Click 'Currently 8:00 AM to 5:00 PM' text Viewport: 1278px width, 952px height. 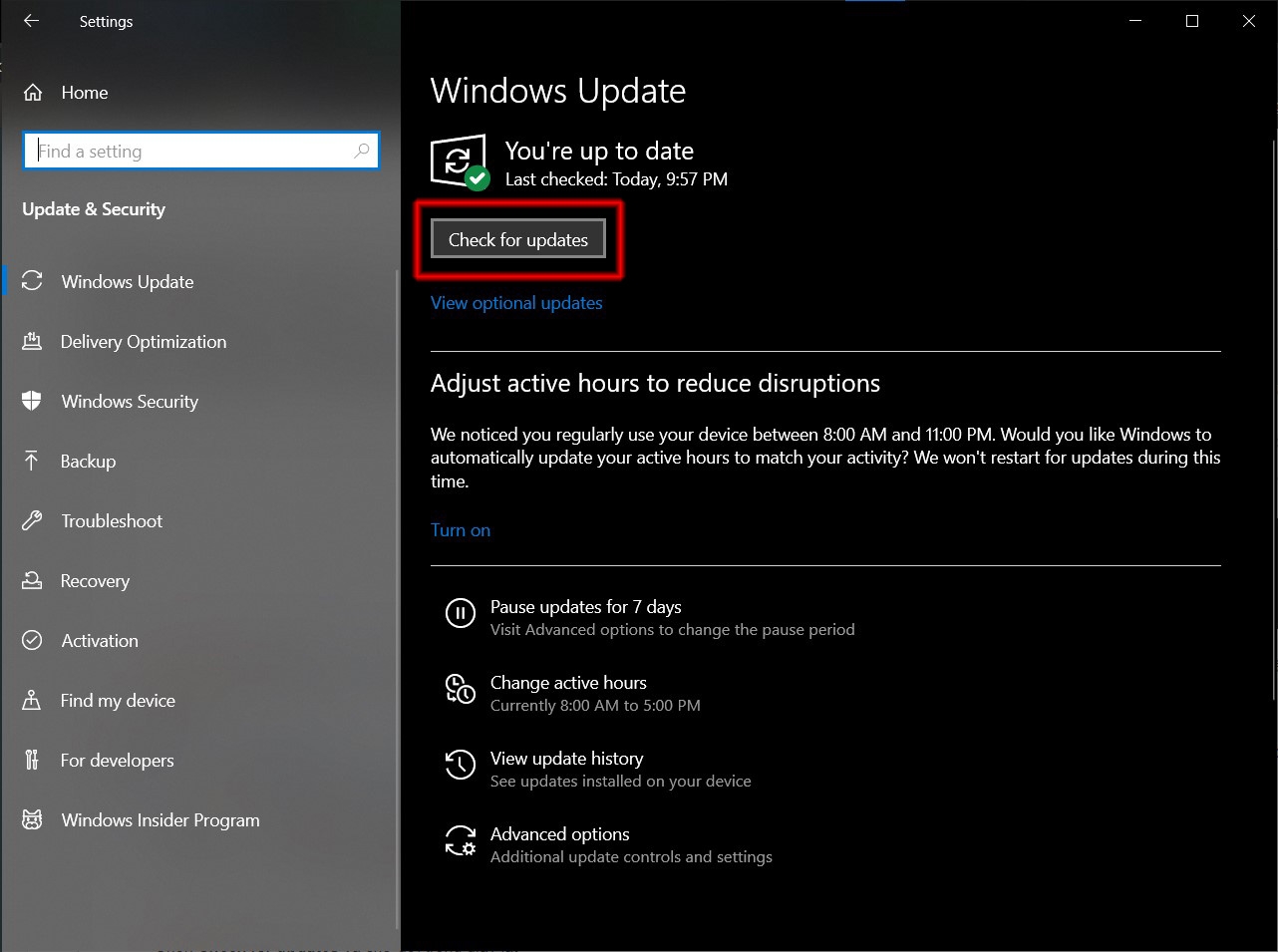[595, 706]
